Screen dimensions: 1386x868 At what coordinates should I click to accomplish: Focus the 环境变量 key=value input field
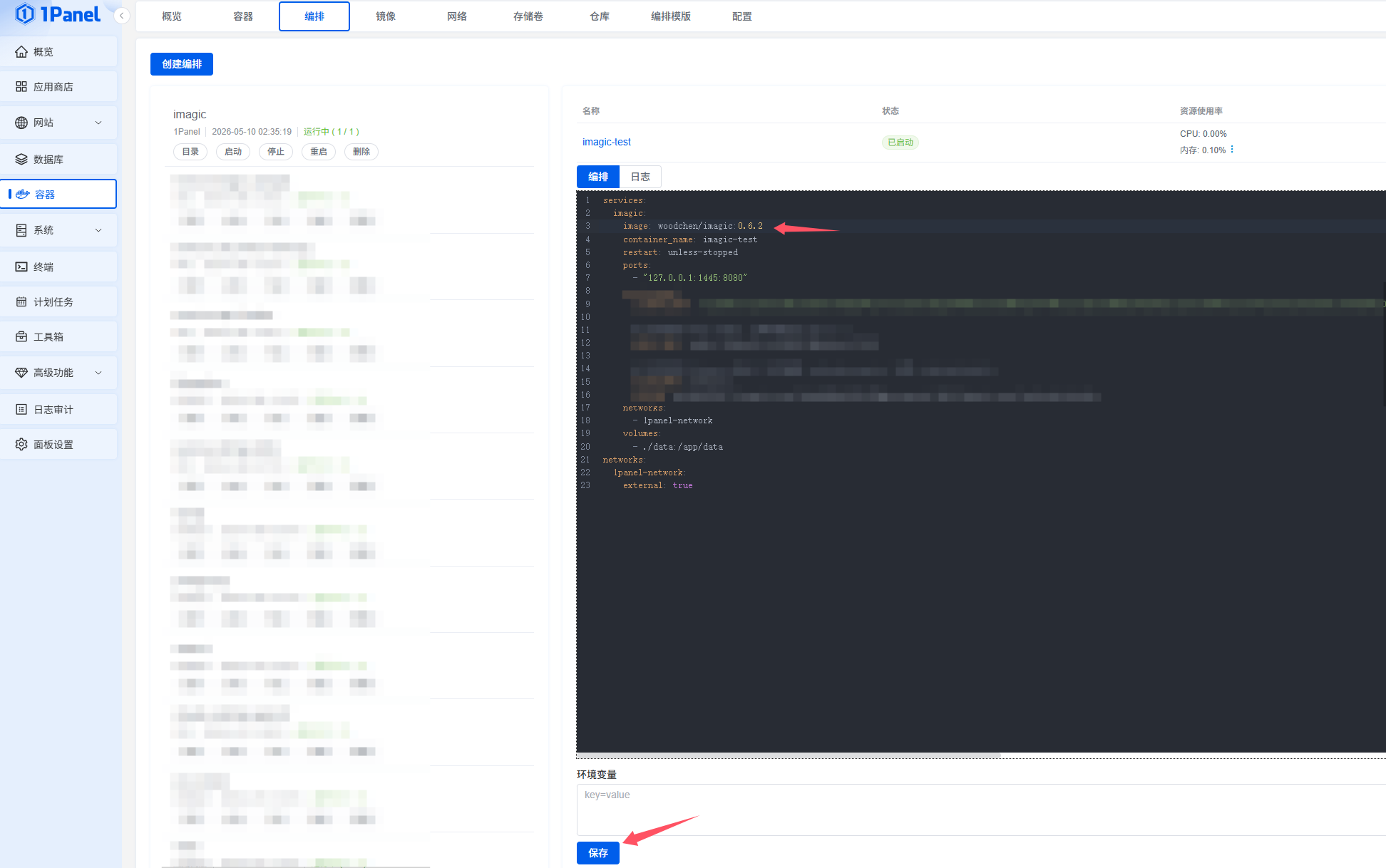coord(981,810)
